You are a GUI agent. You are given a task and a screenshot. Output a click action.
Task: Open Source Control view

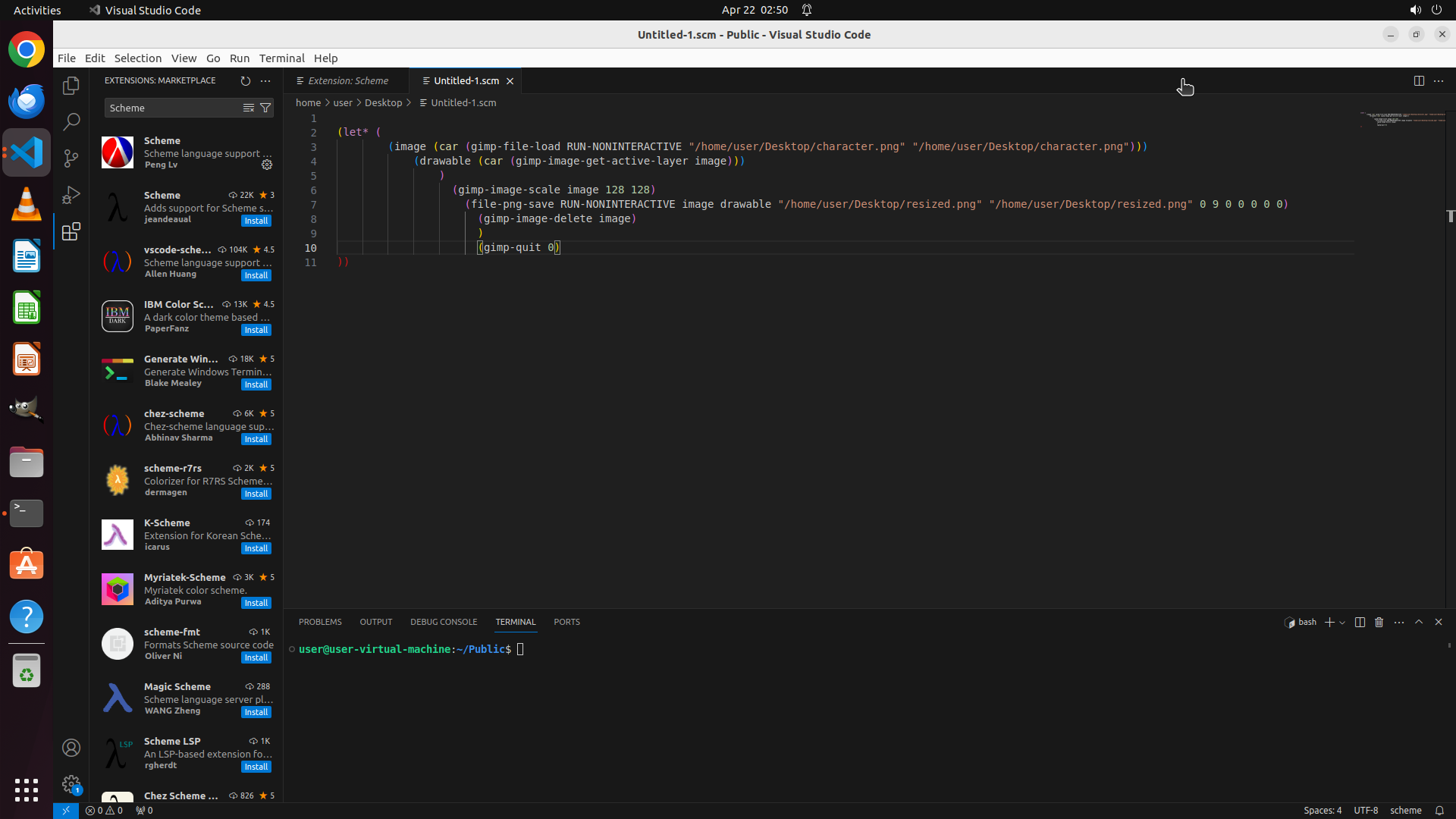point(71,158)
